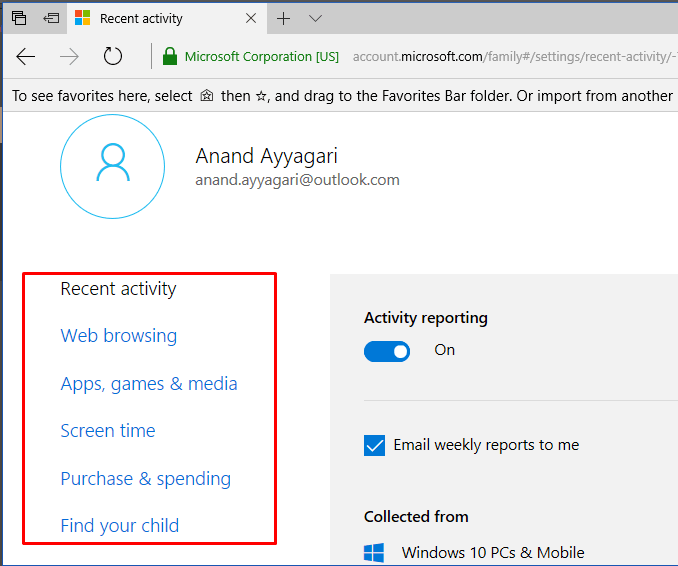Open a new tab with plus icon

pyautogui.click(x=283, y=19)
